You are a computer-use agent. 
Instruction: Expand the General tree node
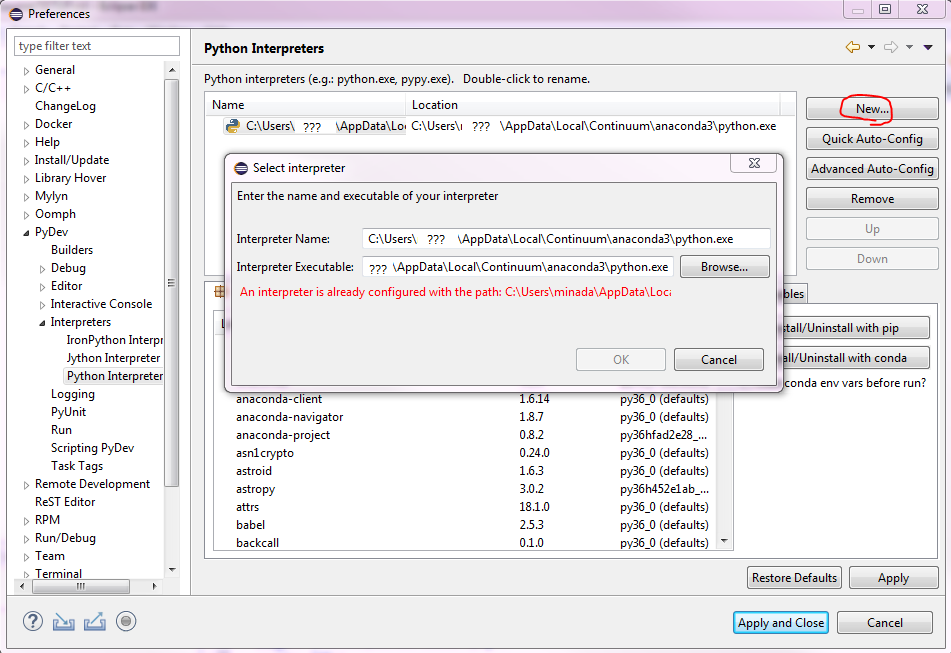pos(27,70)
